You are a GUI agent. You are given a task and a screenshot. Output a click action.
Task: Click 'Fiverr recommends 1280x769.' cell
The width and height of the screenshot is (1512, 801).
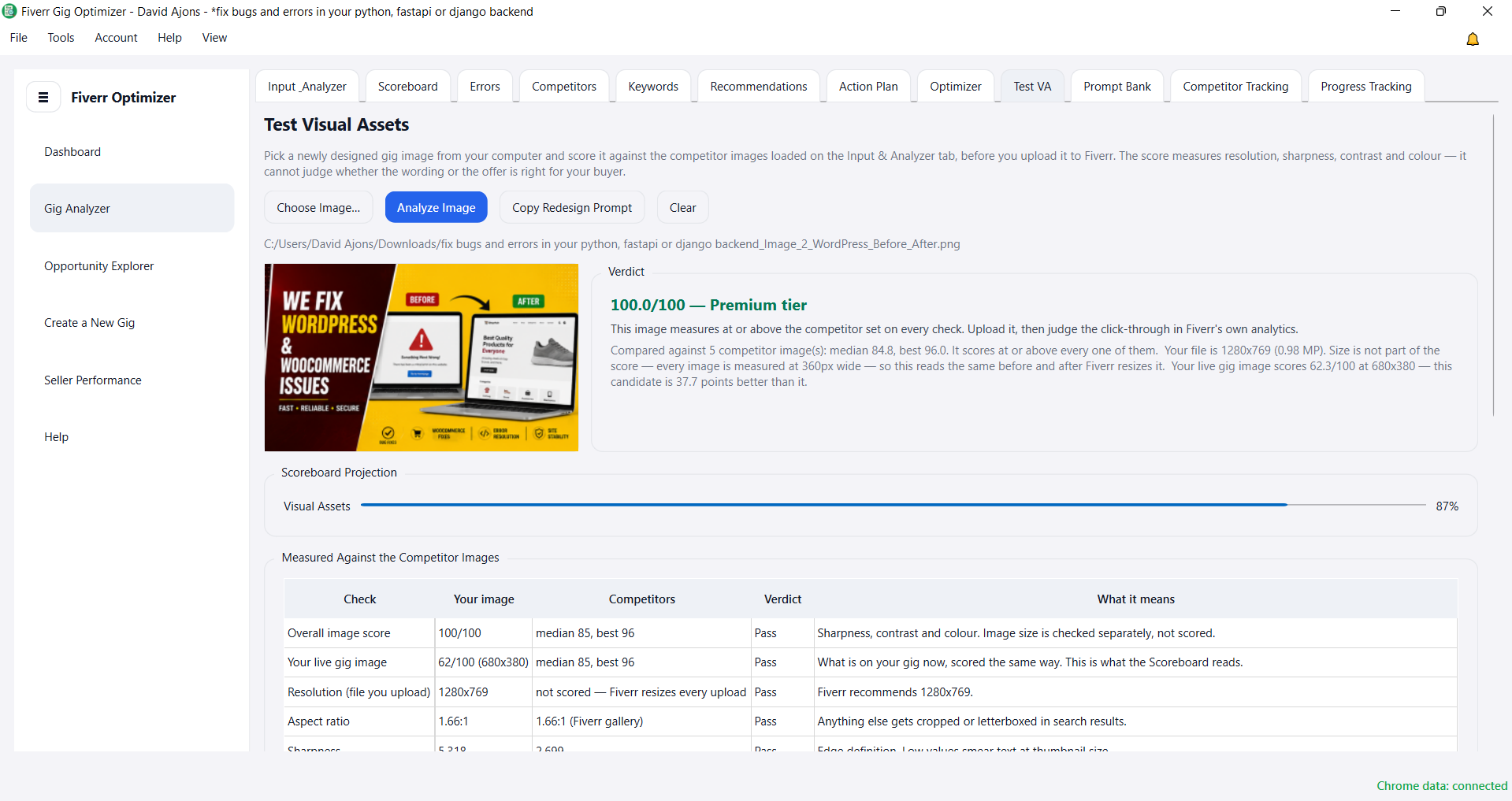pos(1135,692)
